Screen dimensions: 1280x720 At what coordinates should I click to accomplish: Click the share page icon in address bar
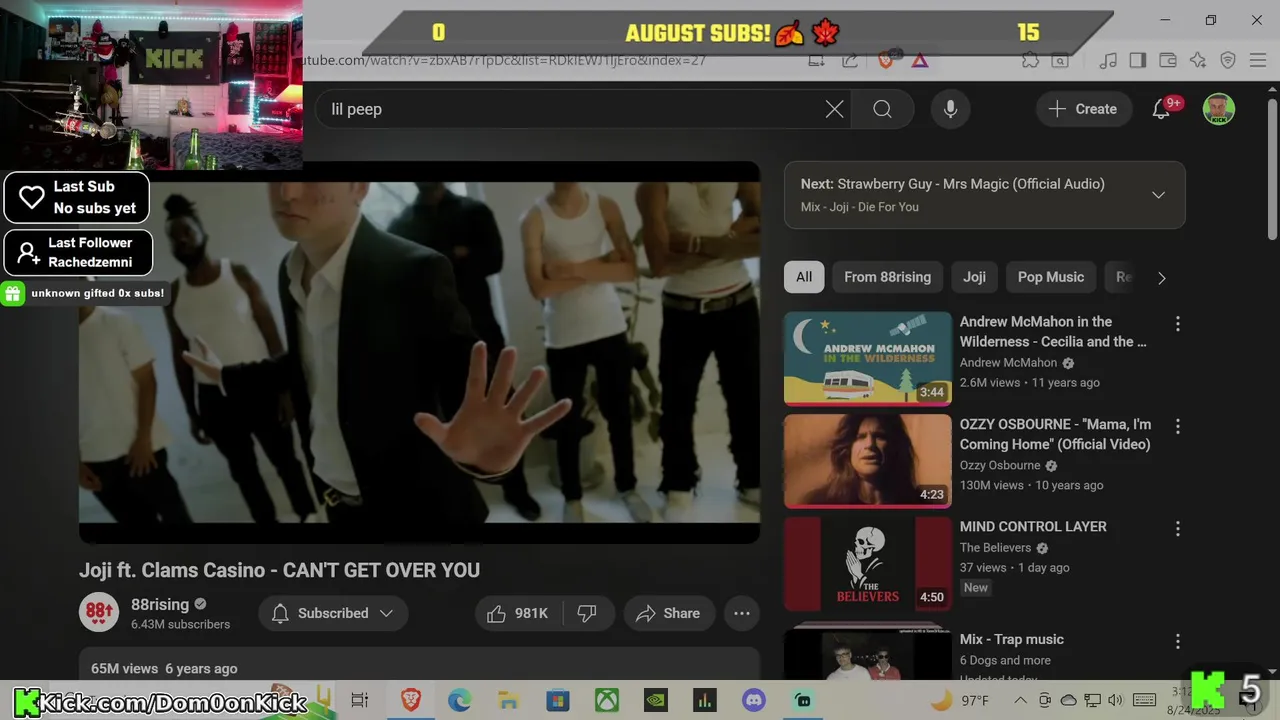point(850,60)
